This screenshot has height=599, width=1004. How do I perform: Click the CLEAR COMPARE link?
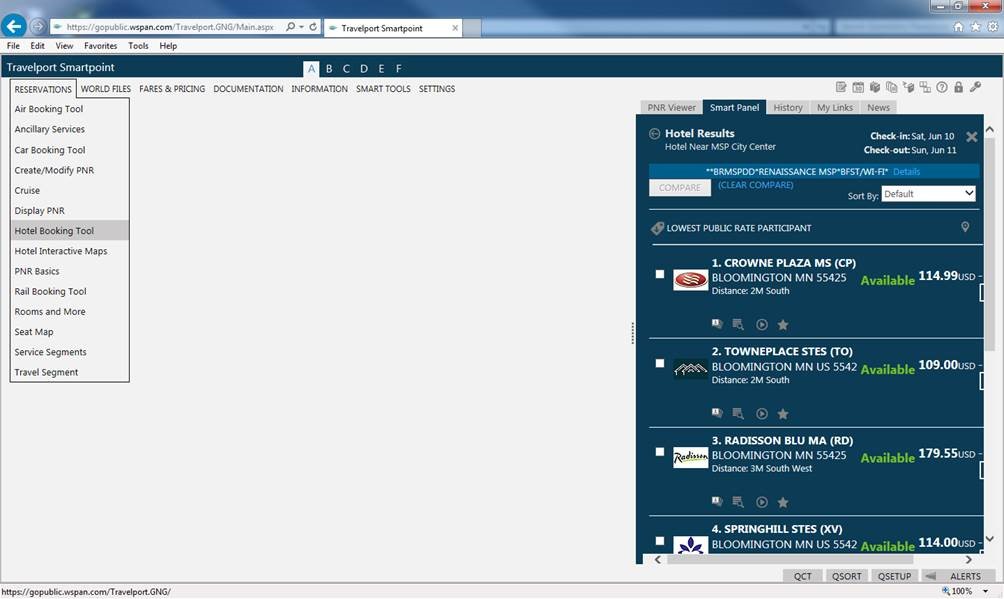coord(756,185)
